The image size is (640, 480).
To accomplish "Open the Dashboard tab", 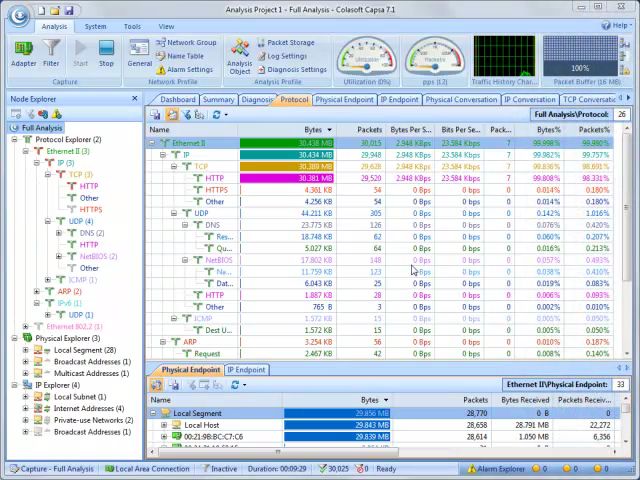I will (x=177, y=100).
